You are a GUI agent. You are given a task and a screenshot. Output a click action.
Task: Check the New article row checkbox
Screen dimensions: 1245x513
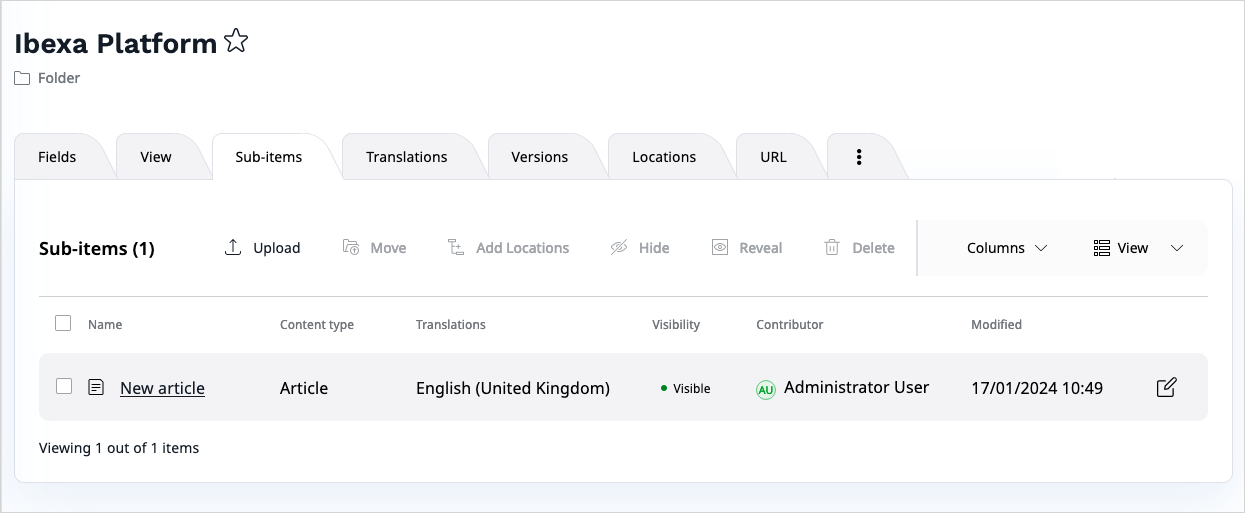[x=64, y=386]
